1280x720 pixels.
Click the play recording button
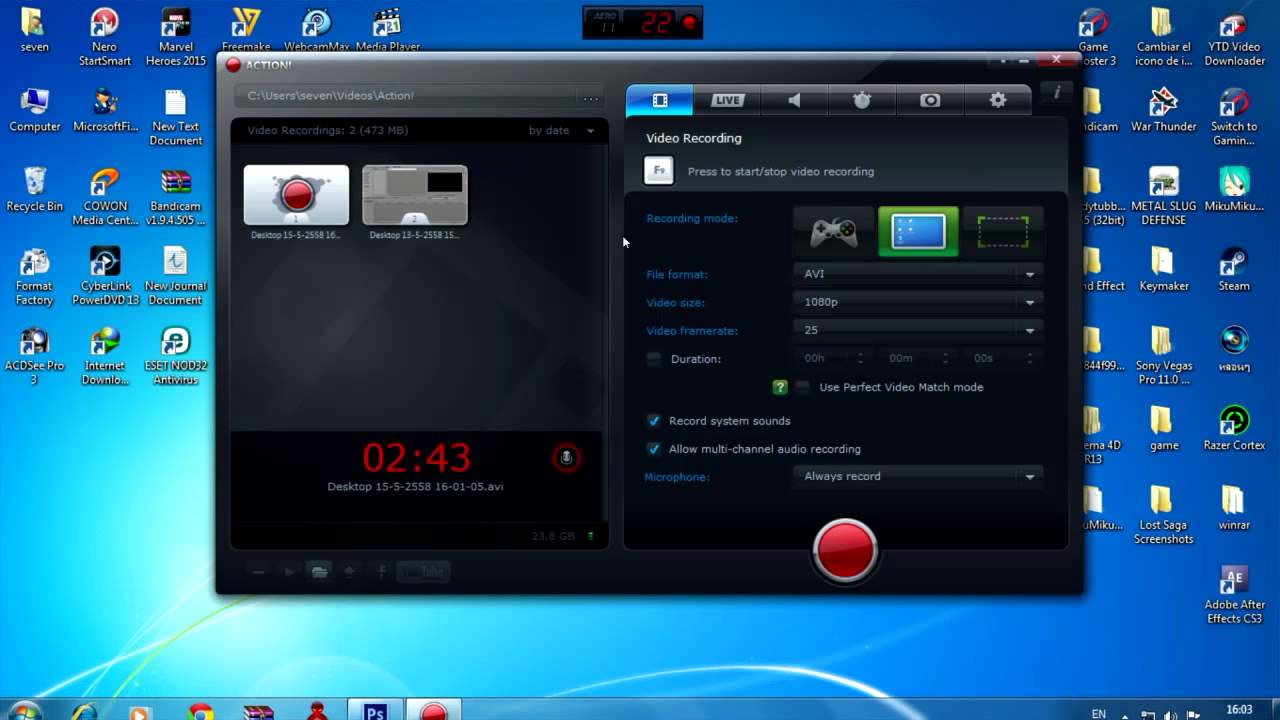[289, 572]
